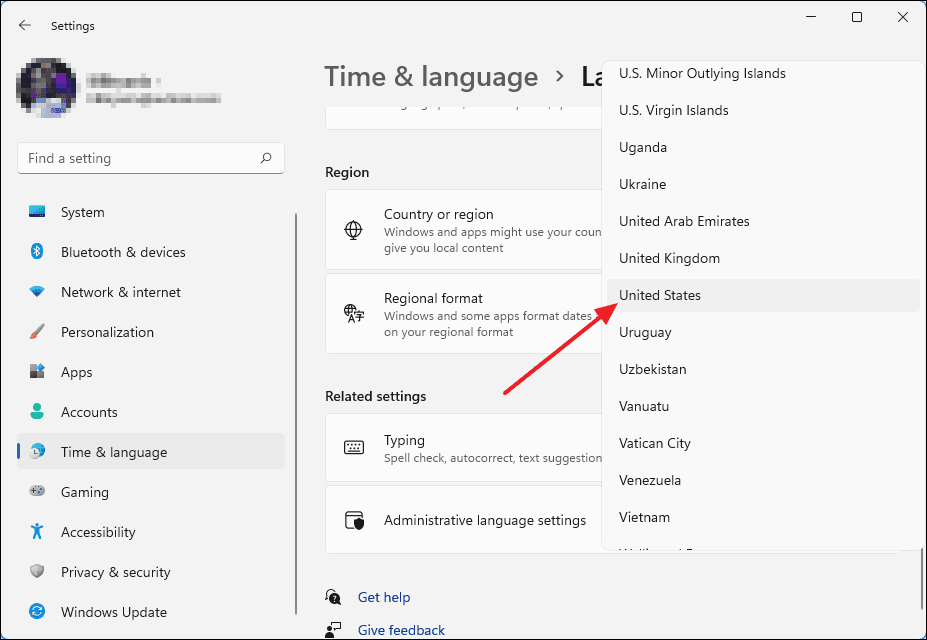
Task: Select United States from the country list
Action: click(x=660, y=295)
